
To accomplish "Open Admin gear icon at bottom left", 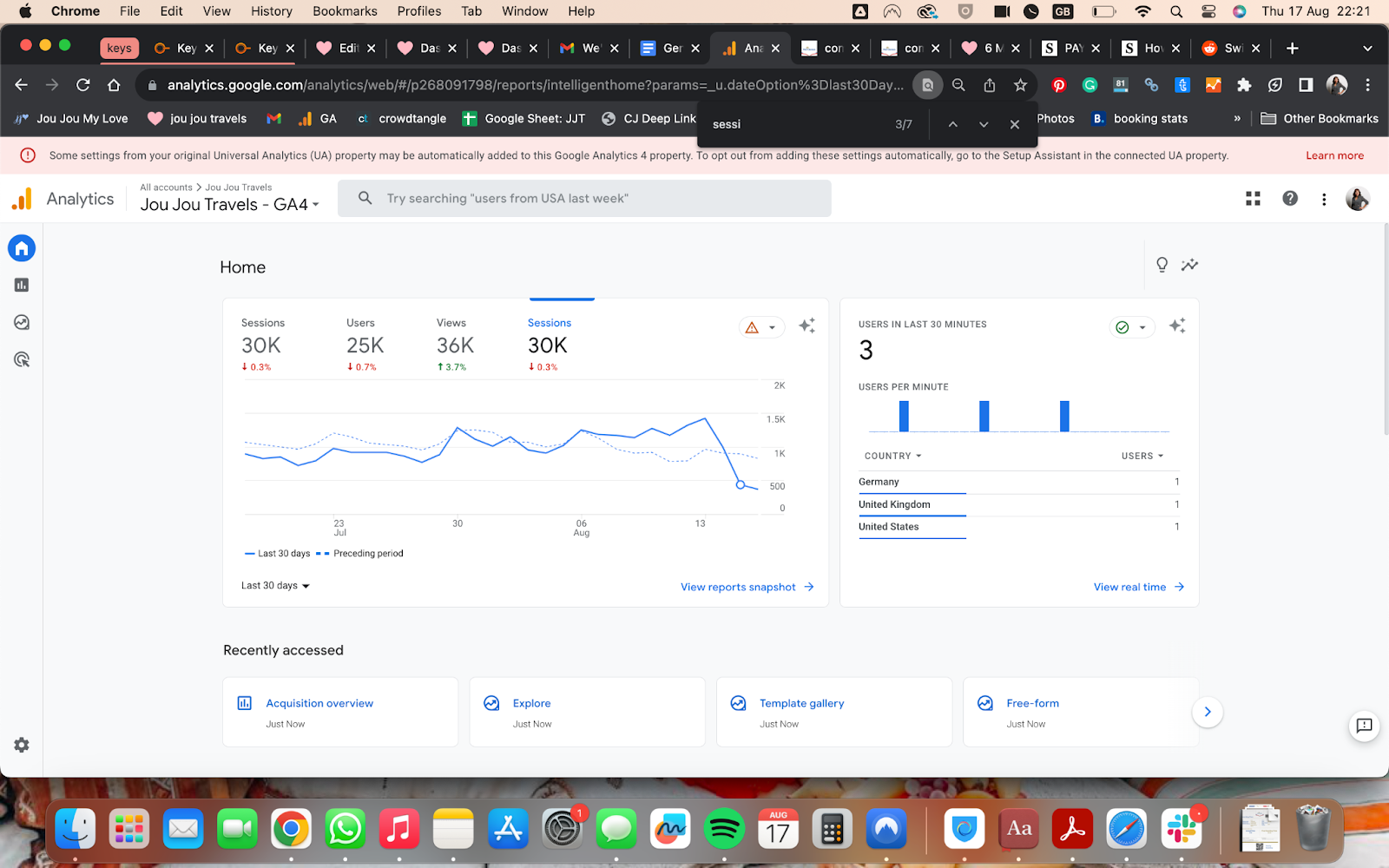I will pyautogui.click(x=22, y=745).
